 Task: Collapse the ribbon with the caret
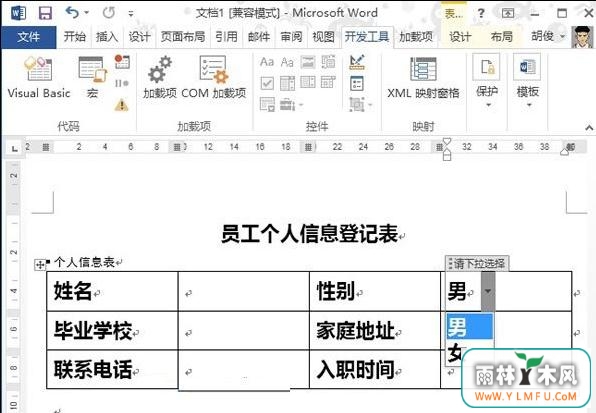589,128
